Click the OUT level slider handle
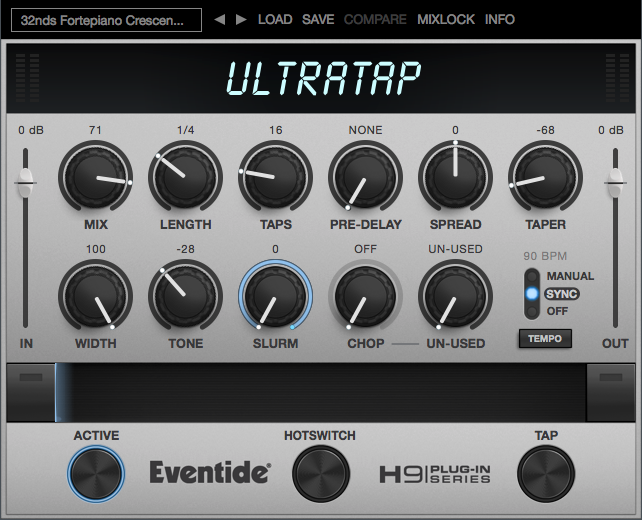This screenshot has height=520, width=642. pyautogui.click(x=615, y=182)
